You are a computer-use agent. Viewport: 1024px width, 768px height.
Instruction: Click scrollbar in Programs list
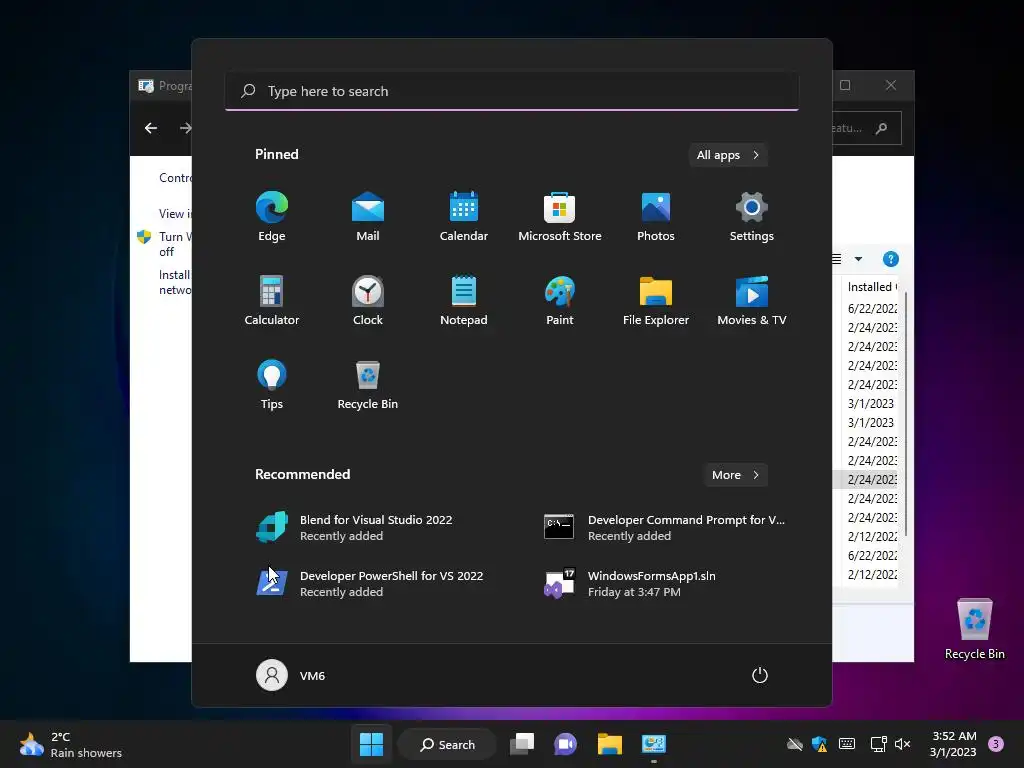coord(905,415)
